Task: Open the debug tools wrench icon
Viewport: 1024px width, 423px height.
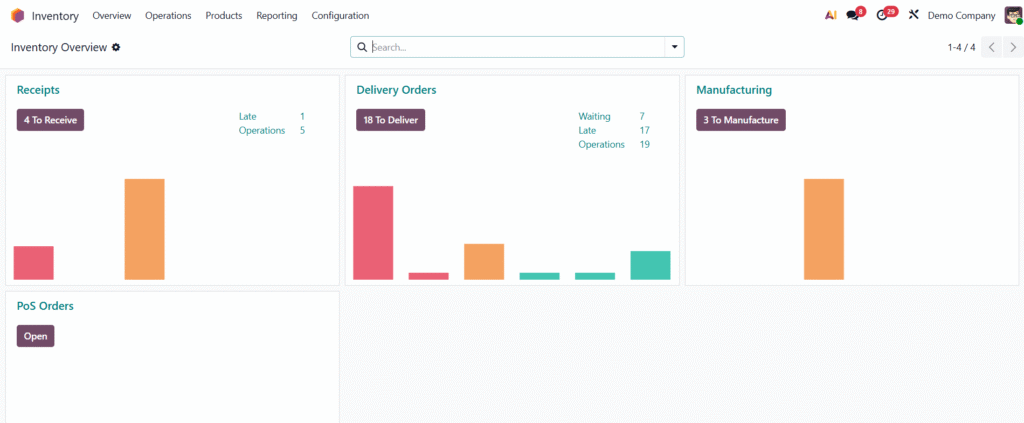Action: pos(913,16)
